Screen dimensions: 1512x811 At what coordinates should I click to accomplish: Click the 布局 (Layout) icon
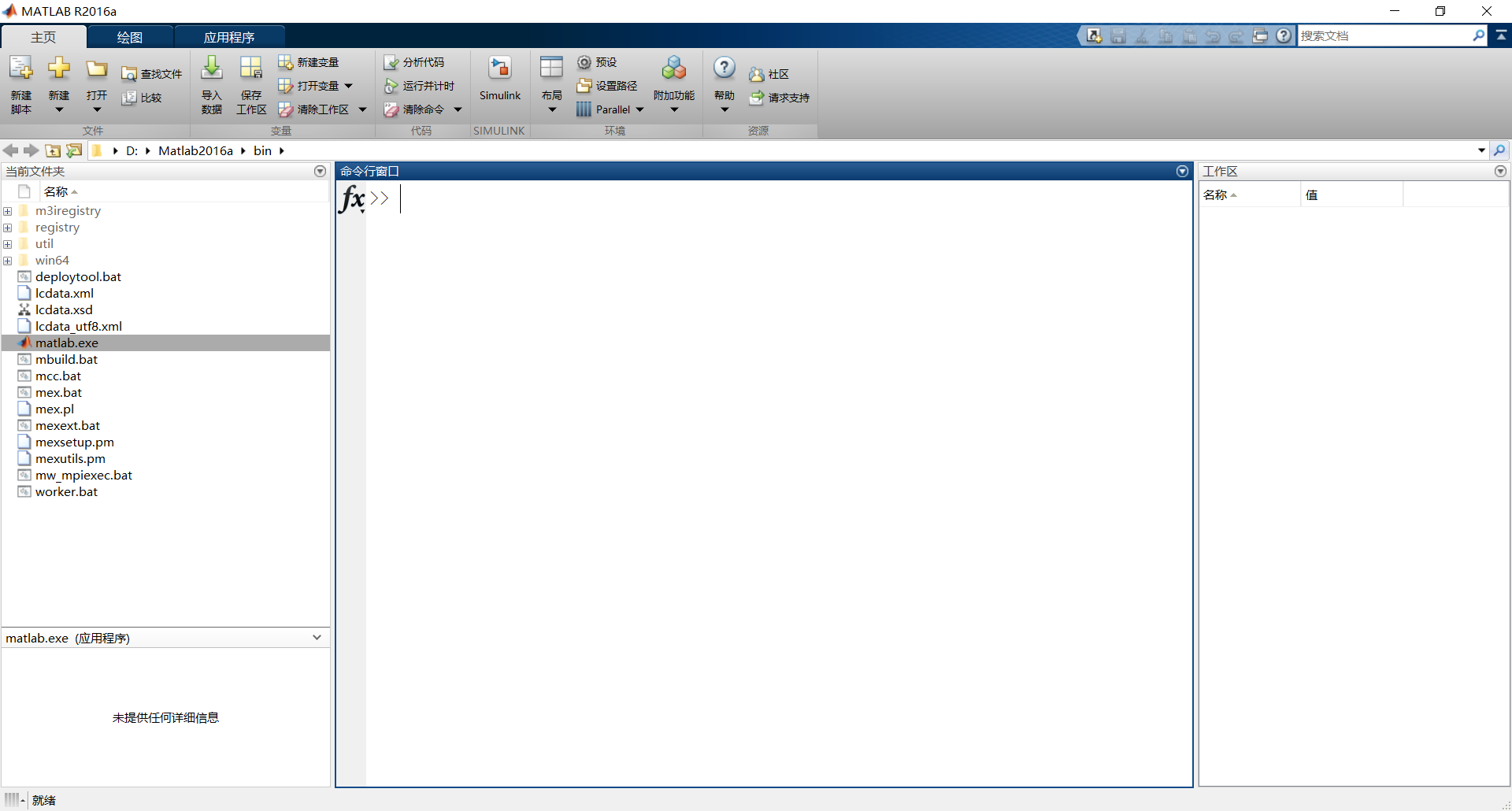coord(551,69)
